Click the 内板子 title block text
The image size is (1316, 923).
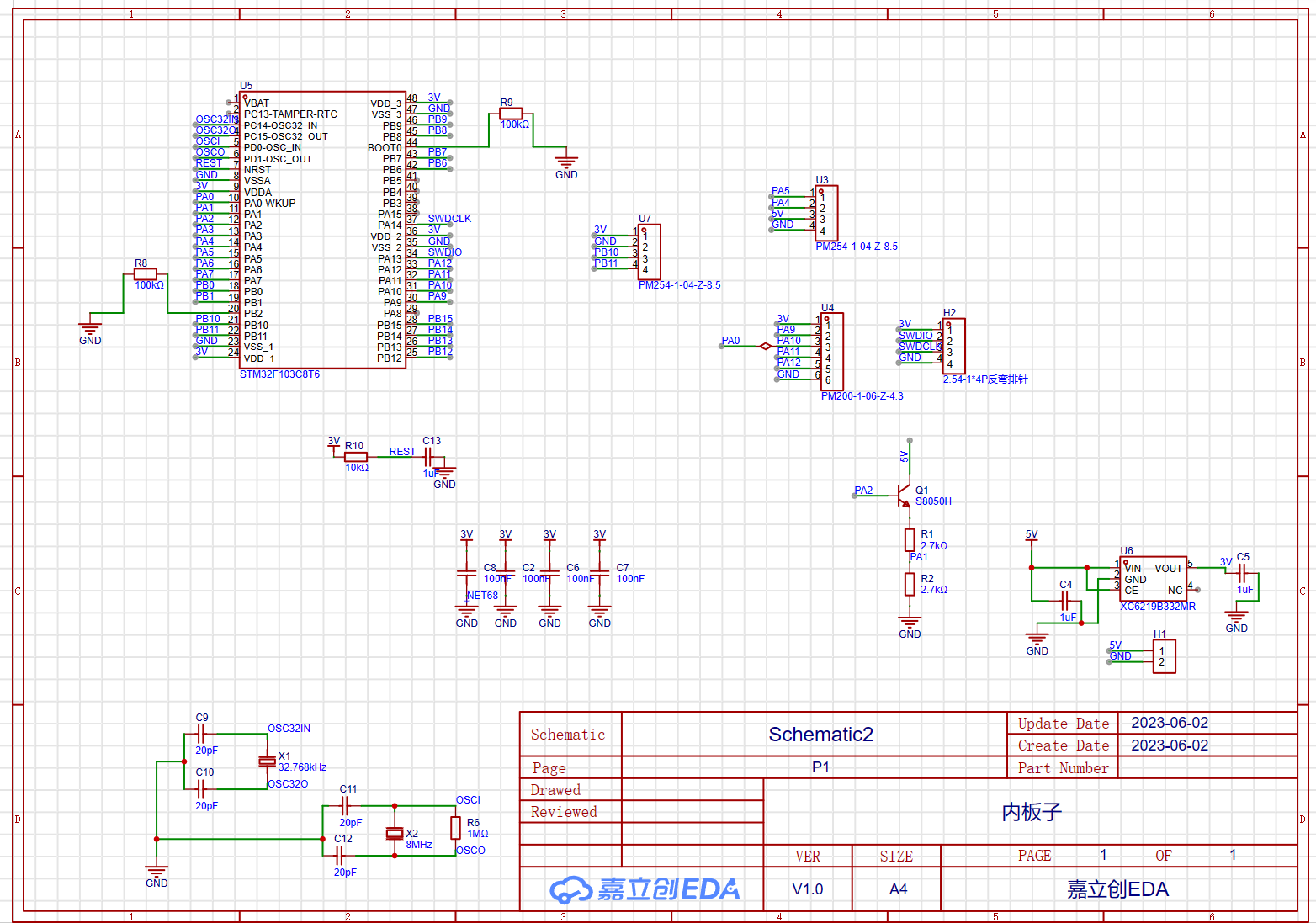point(1032,812)
